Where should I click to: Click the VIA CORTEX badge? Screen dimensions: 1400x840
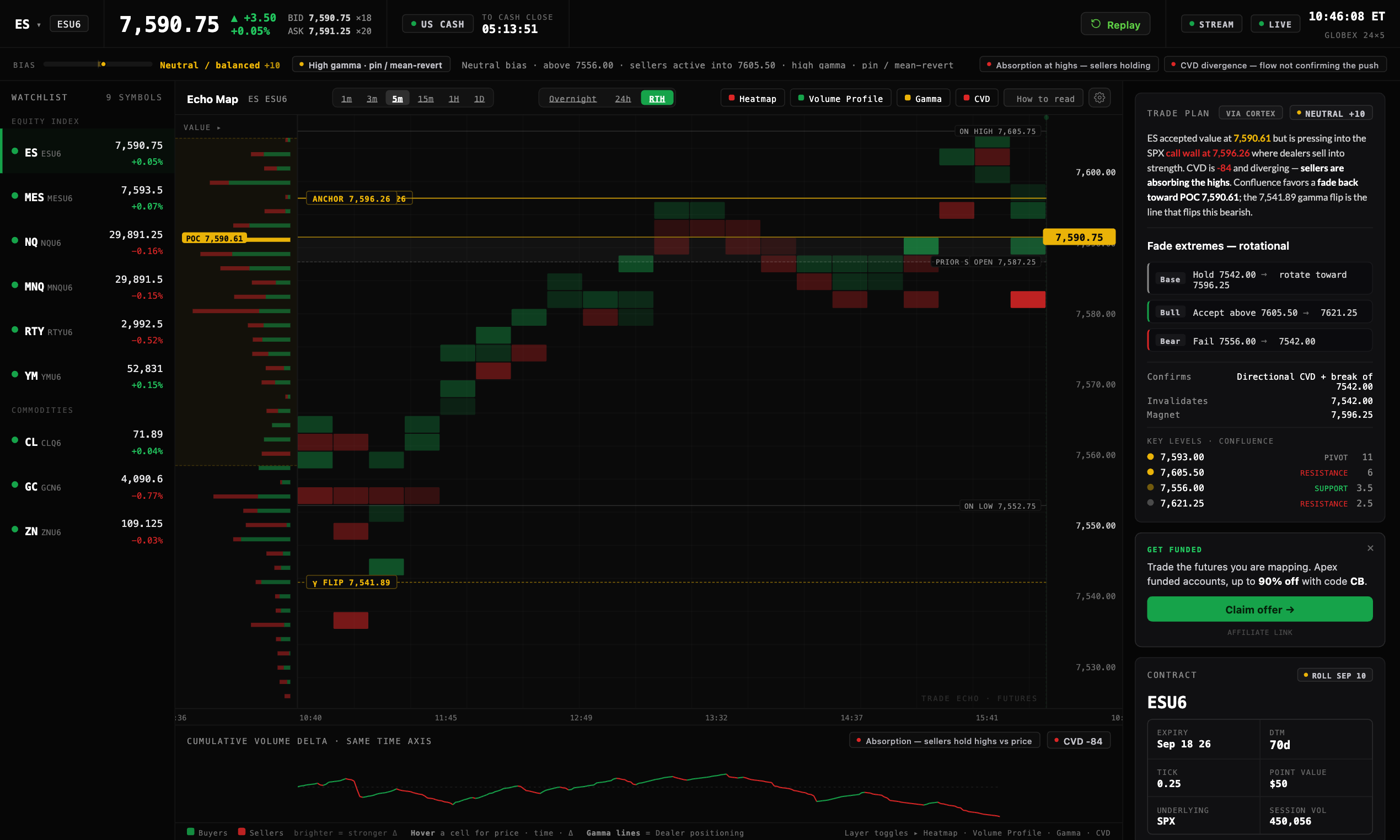coord(1250,114)
